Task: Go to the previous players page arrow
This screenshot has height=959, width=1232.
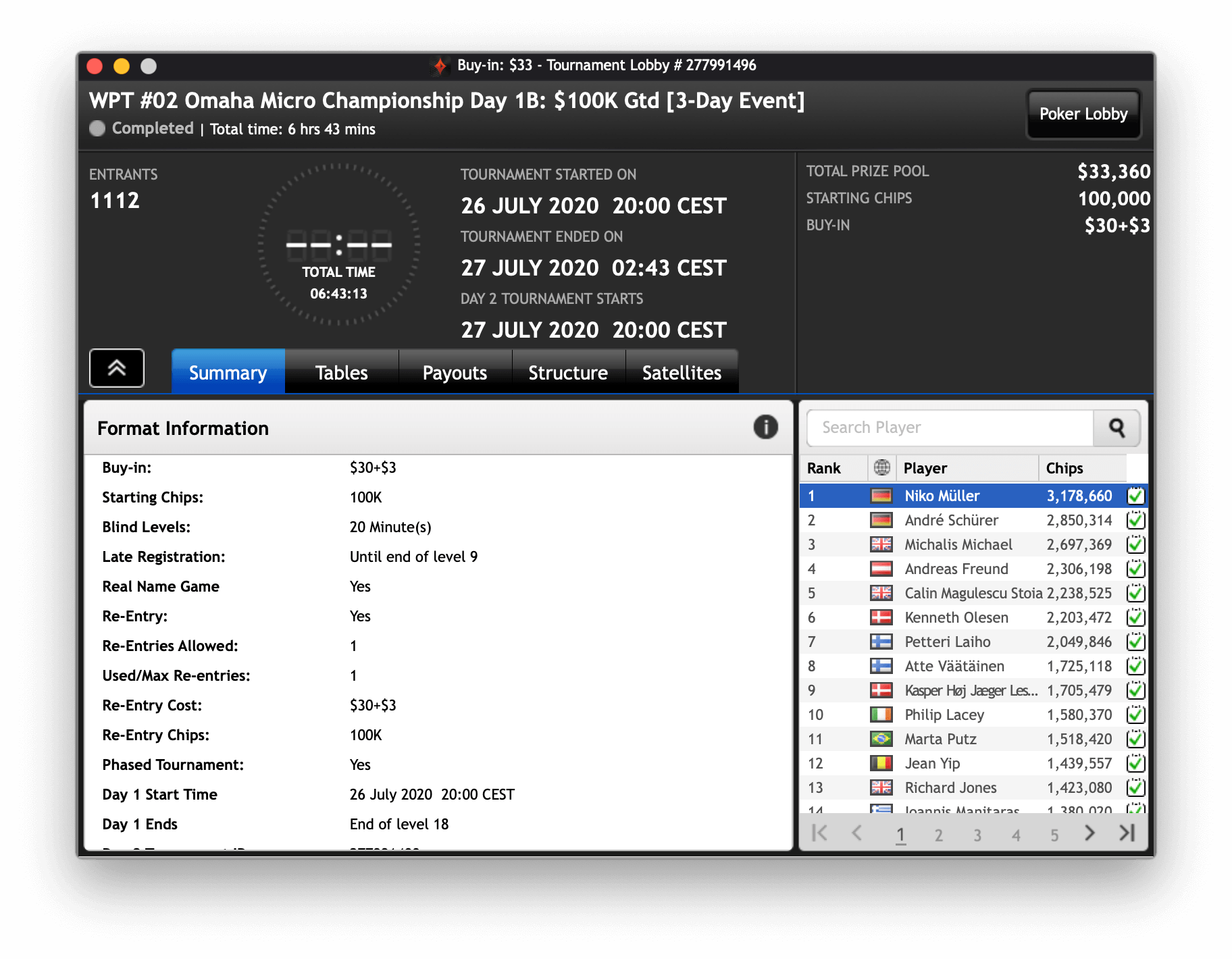Action: click(857, 833)
